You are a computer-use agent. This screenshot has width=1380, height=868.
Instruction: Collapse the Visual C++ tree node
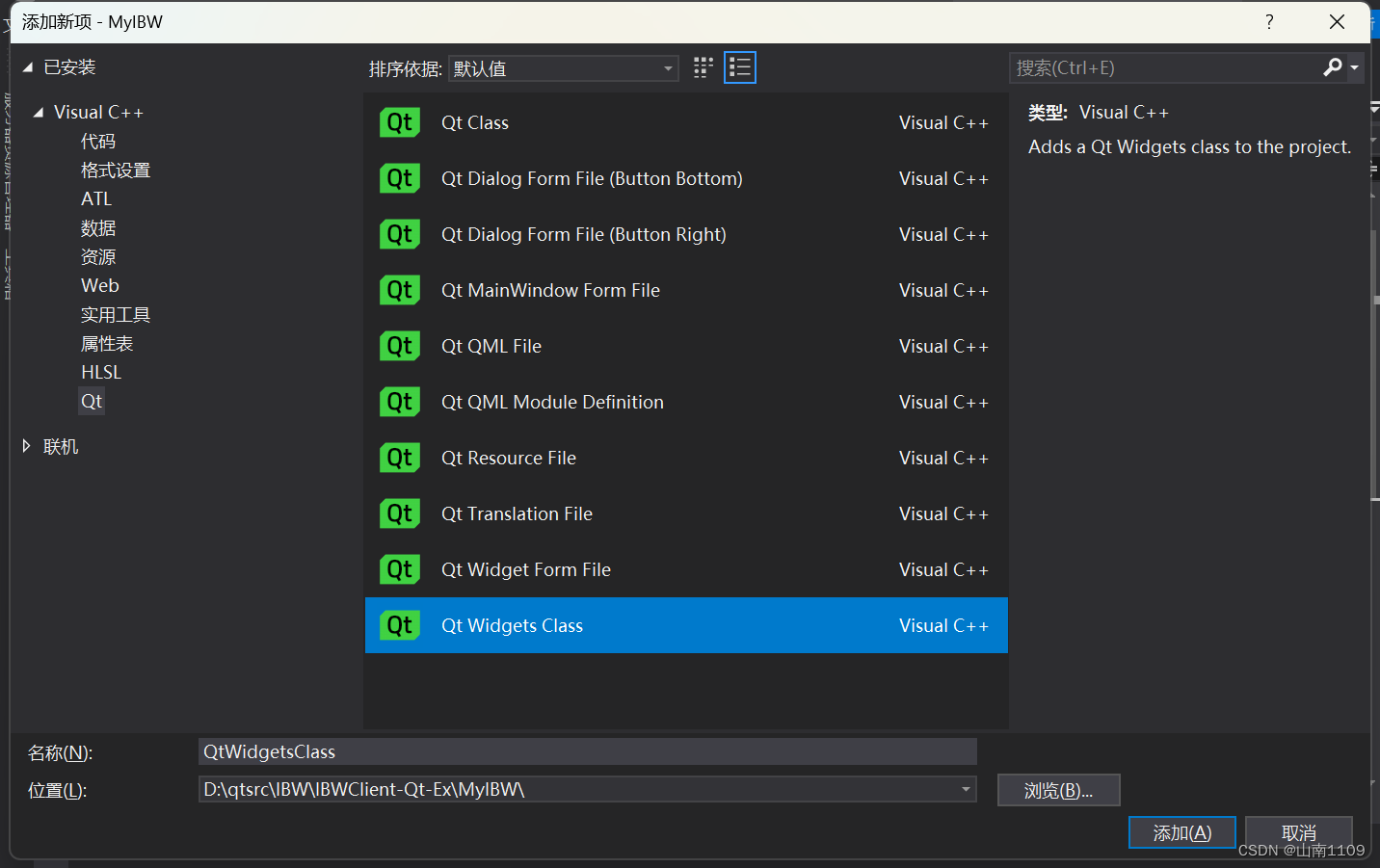[x=39, y=113]
